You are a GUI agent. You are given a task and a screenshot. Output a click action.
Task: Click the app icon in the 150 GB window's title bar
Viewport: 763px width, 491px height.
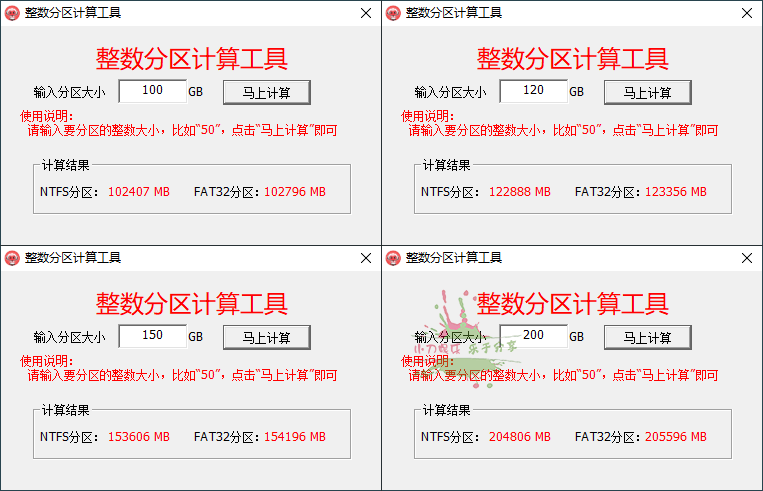pos(12,258)
